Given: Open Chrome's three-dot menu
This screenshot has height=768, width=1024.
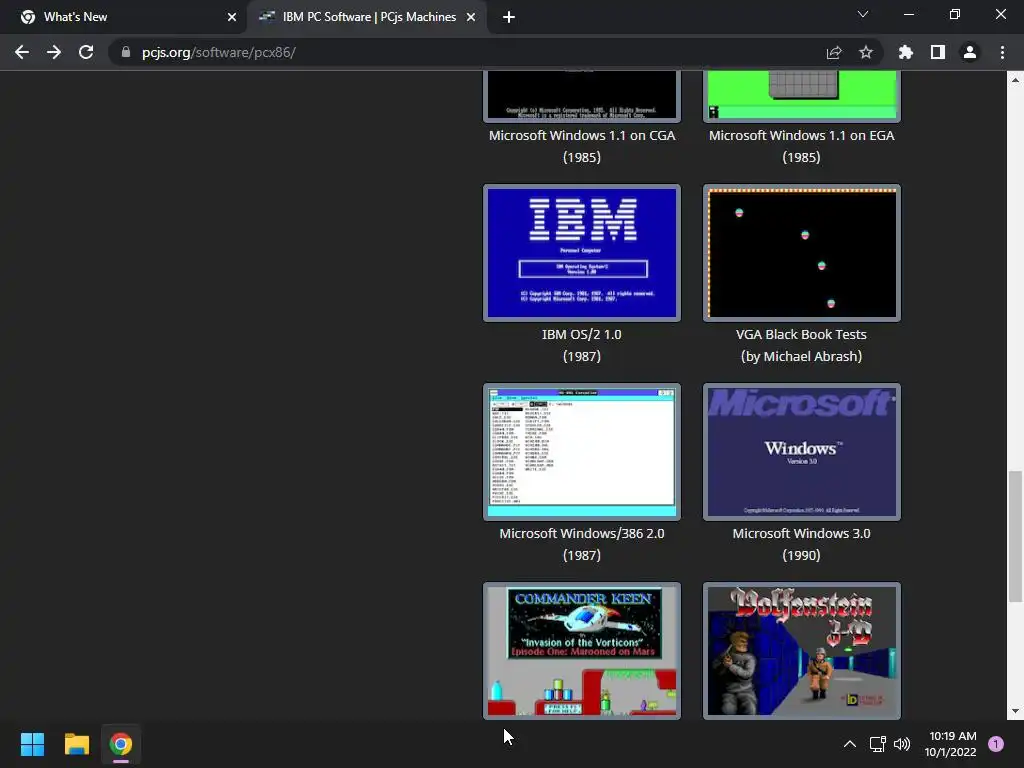Looking at the screenshot, I should (1002, 52).
